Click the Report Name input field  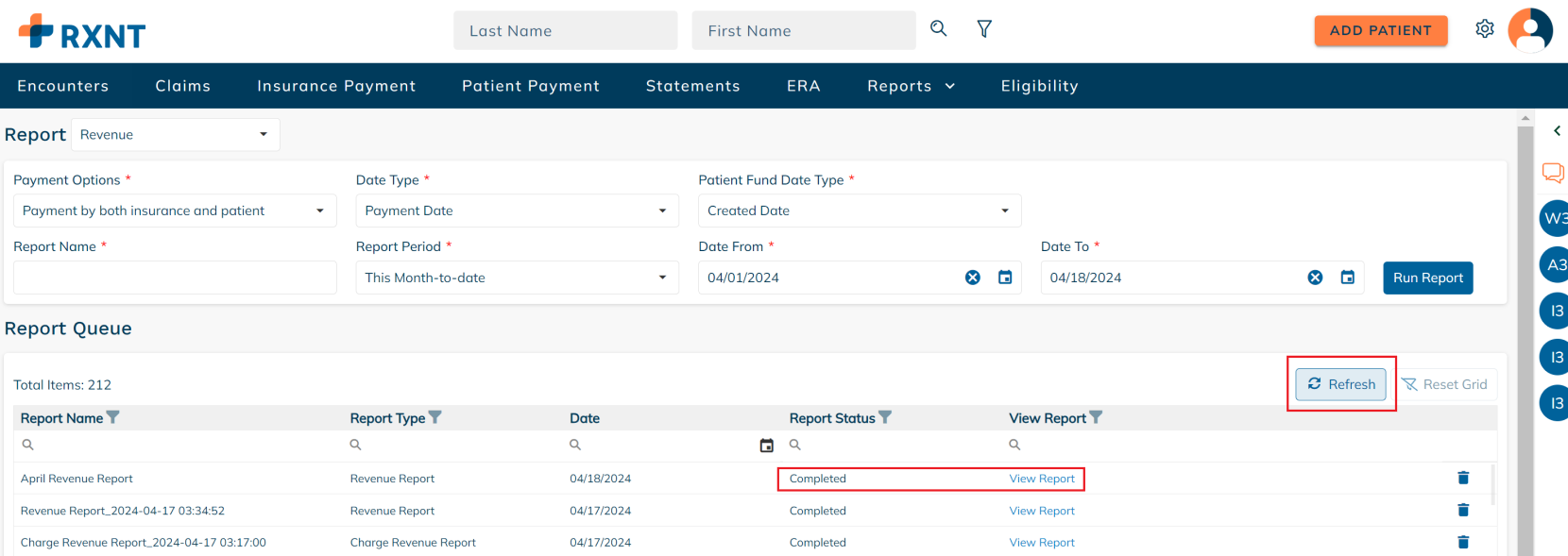[175, 278]
